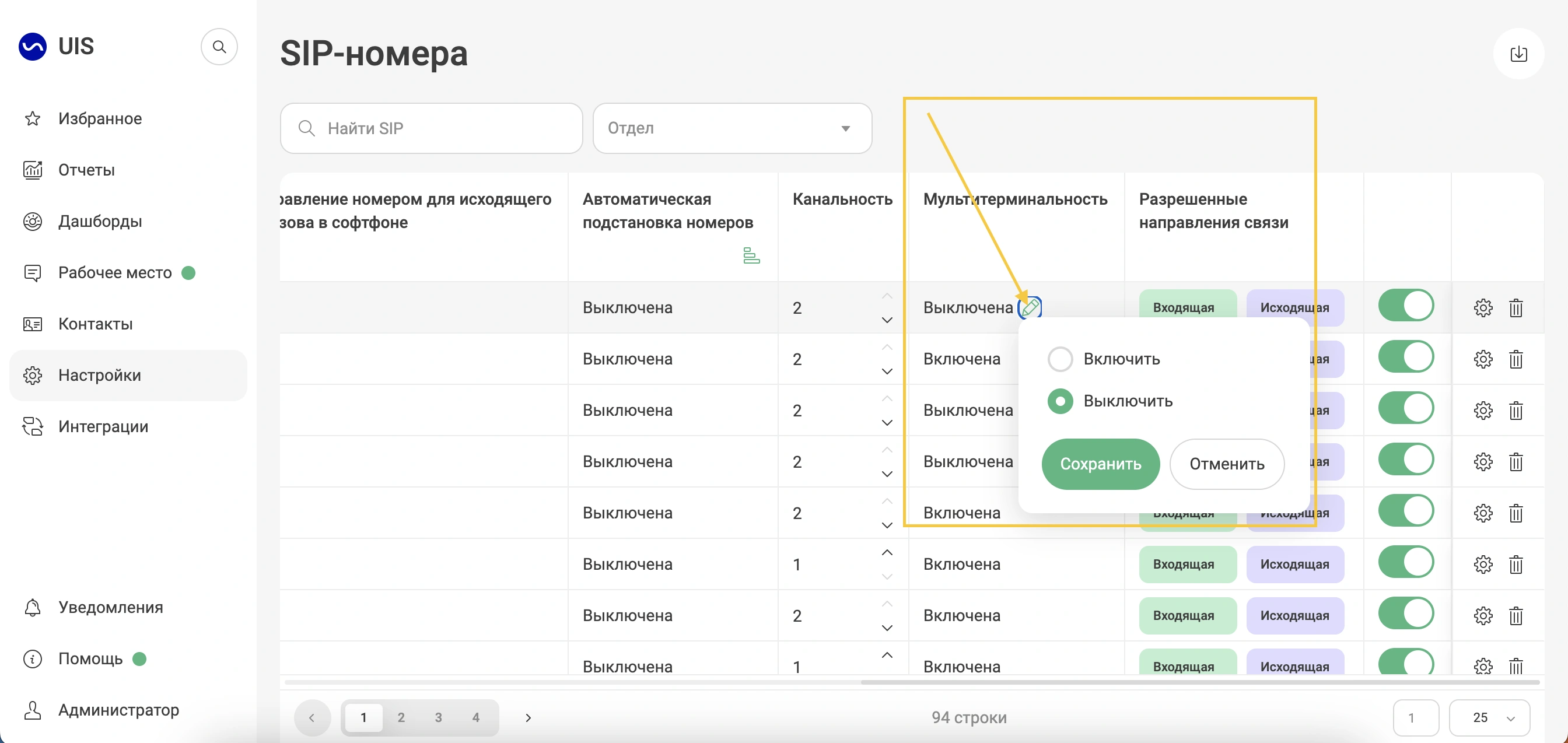Toggle off the green switch in first row
The image size is (1568, 743).
pyautogui.click(x=1406, y=306)
